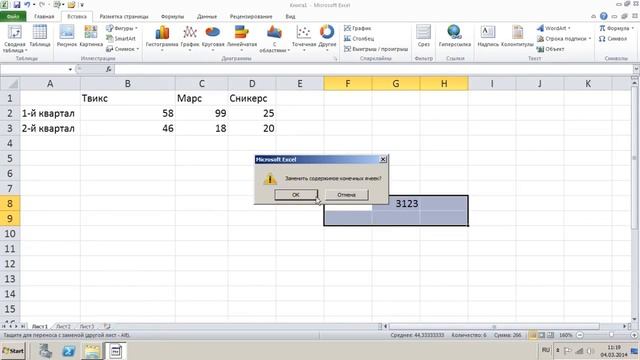
Task: Insert an Объект object
Action: coord(550,49)
